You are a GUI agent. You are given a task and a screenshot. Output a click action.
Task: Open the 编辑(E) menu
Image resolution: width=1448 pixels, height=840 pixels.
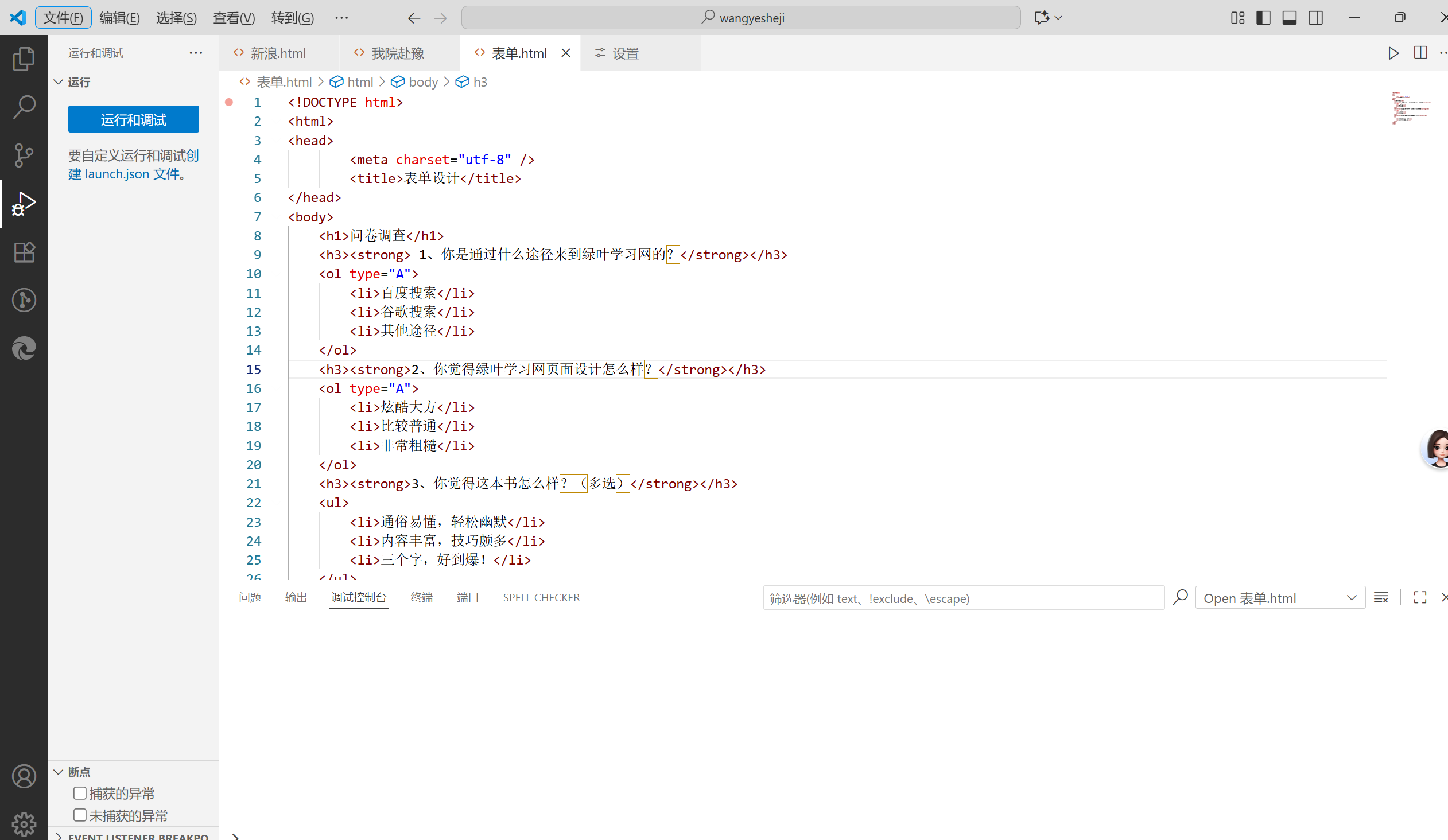[x=119, y=18]
